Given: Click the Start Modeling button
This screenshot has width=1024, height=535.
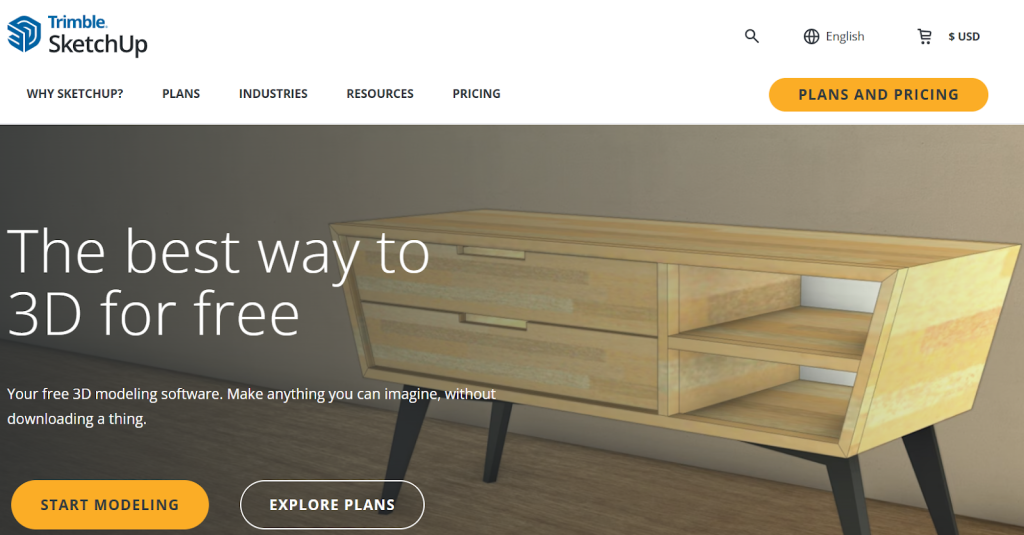Looking at the screenshot, I should pyautogui.click(x=110, y=505).
